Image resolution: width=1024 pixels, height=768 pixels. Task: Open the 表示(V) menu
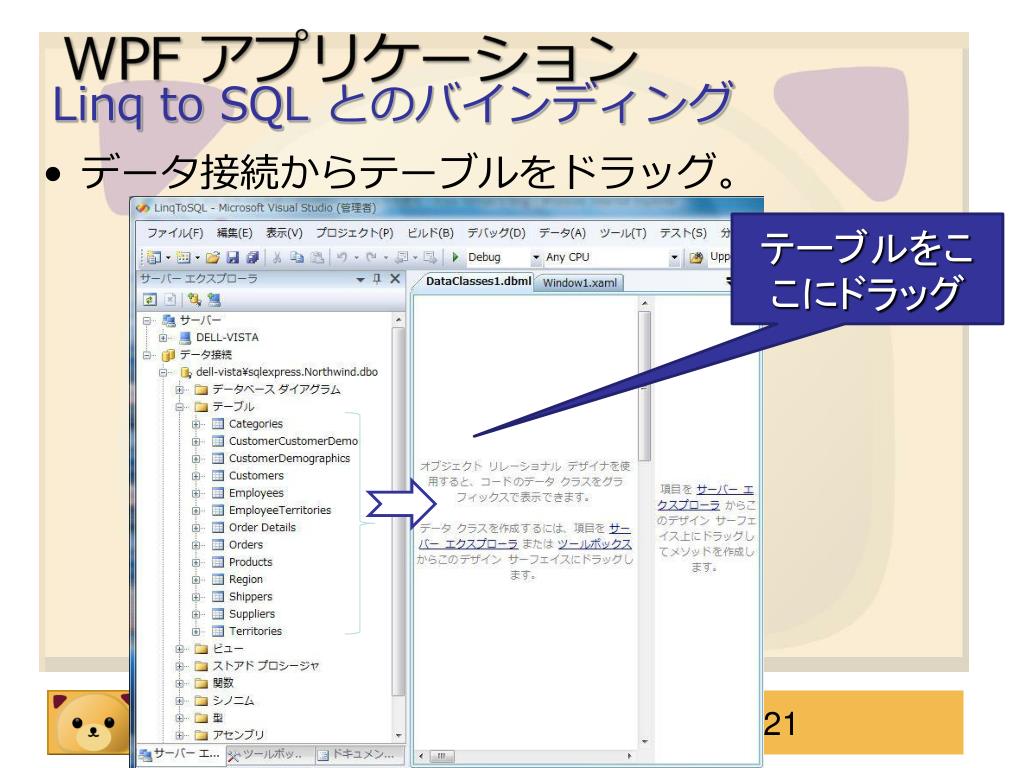coord(284,233)
